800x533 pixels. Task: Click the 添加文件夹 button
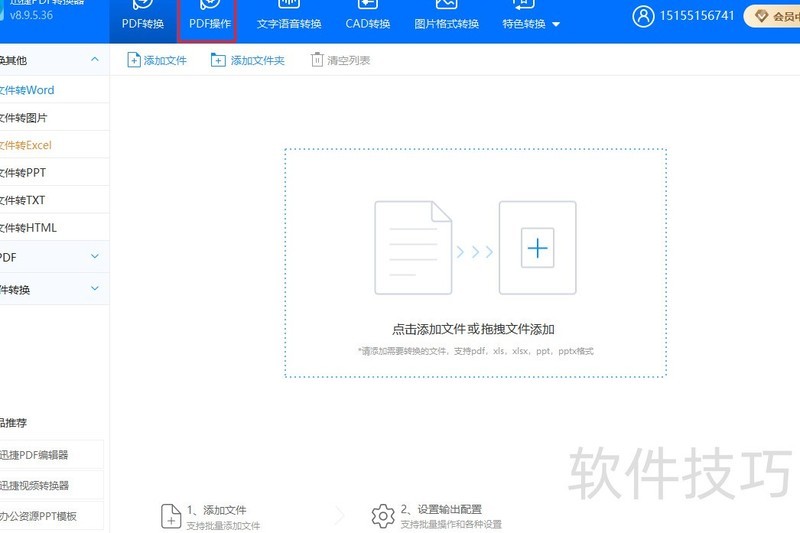pyautogui.click(x=248, y=60)
